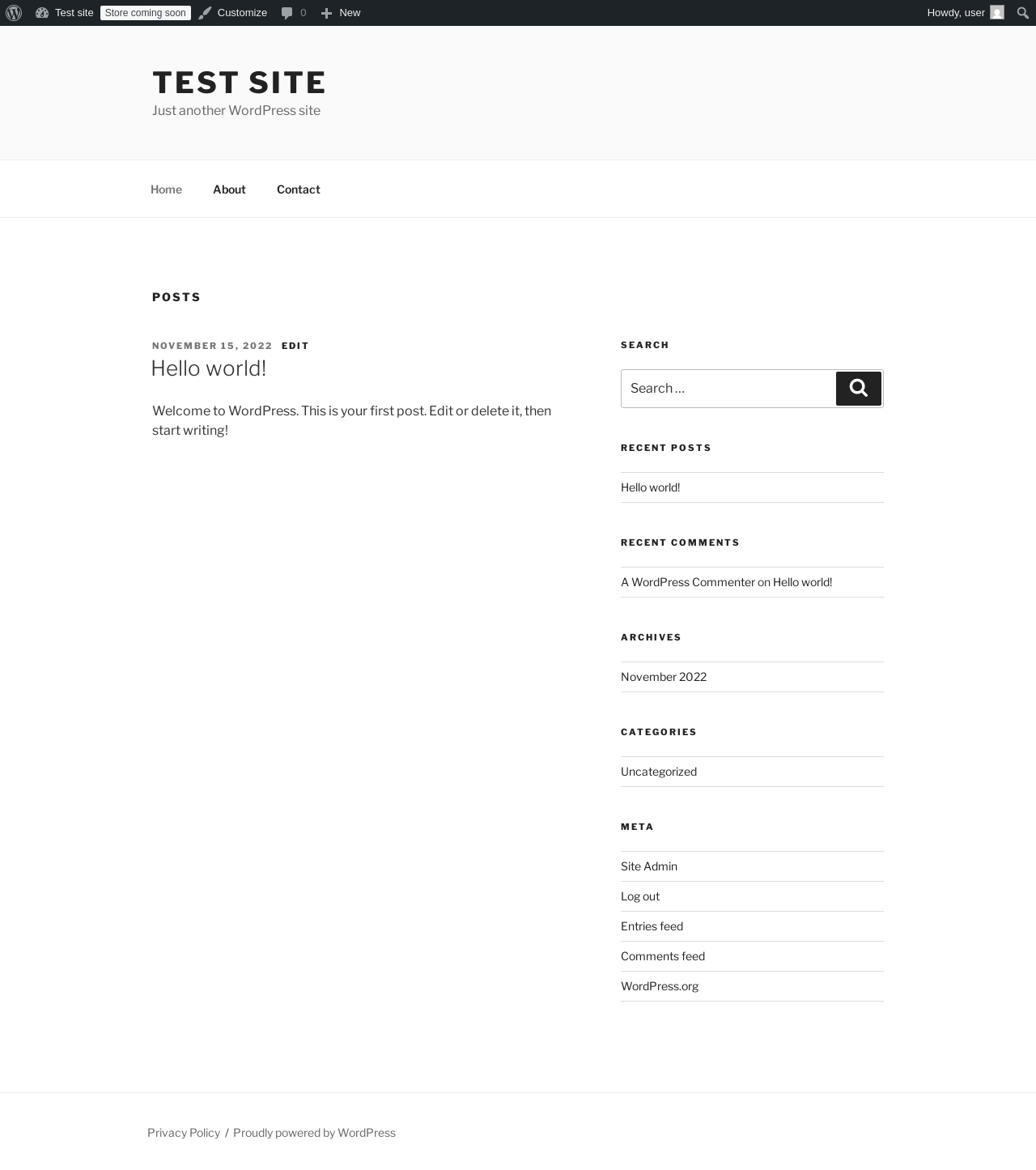
Task: Click the user avatar in admin bar
Action: point(997,13)
